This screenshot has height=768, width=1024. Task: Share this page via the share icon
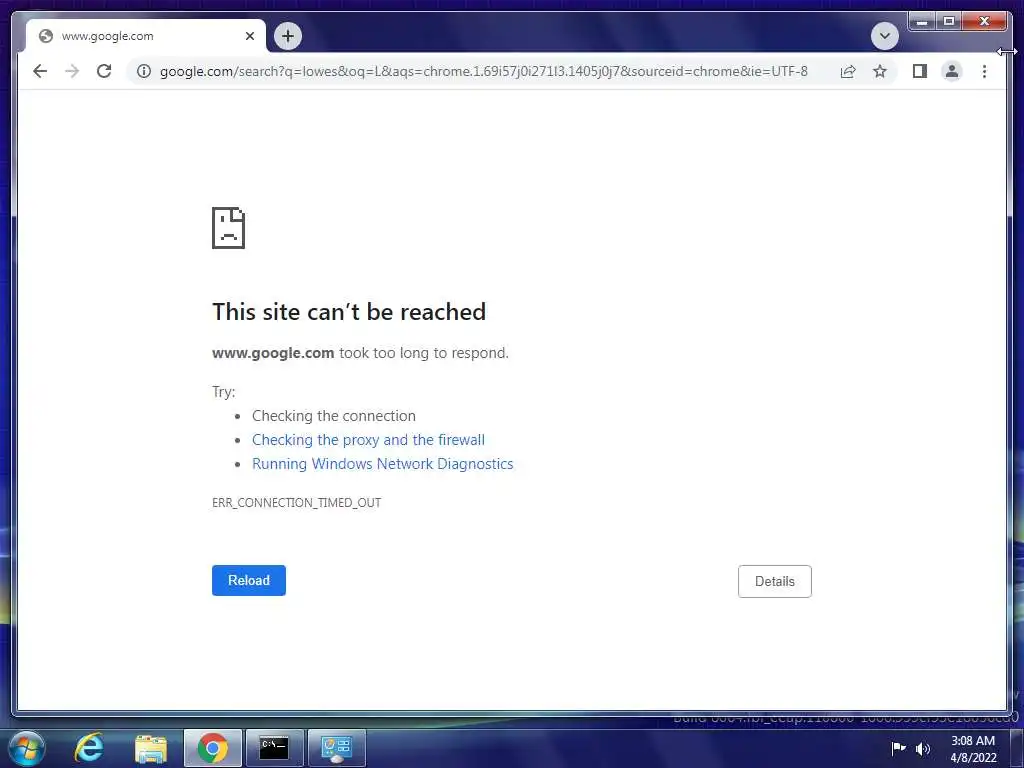click(x=848, y=71)
